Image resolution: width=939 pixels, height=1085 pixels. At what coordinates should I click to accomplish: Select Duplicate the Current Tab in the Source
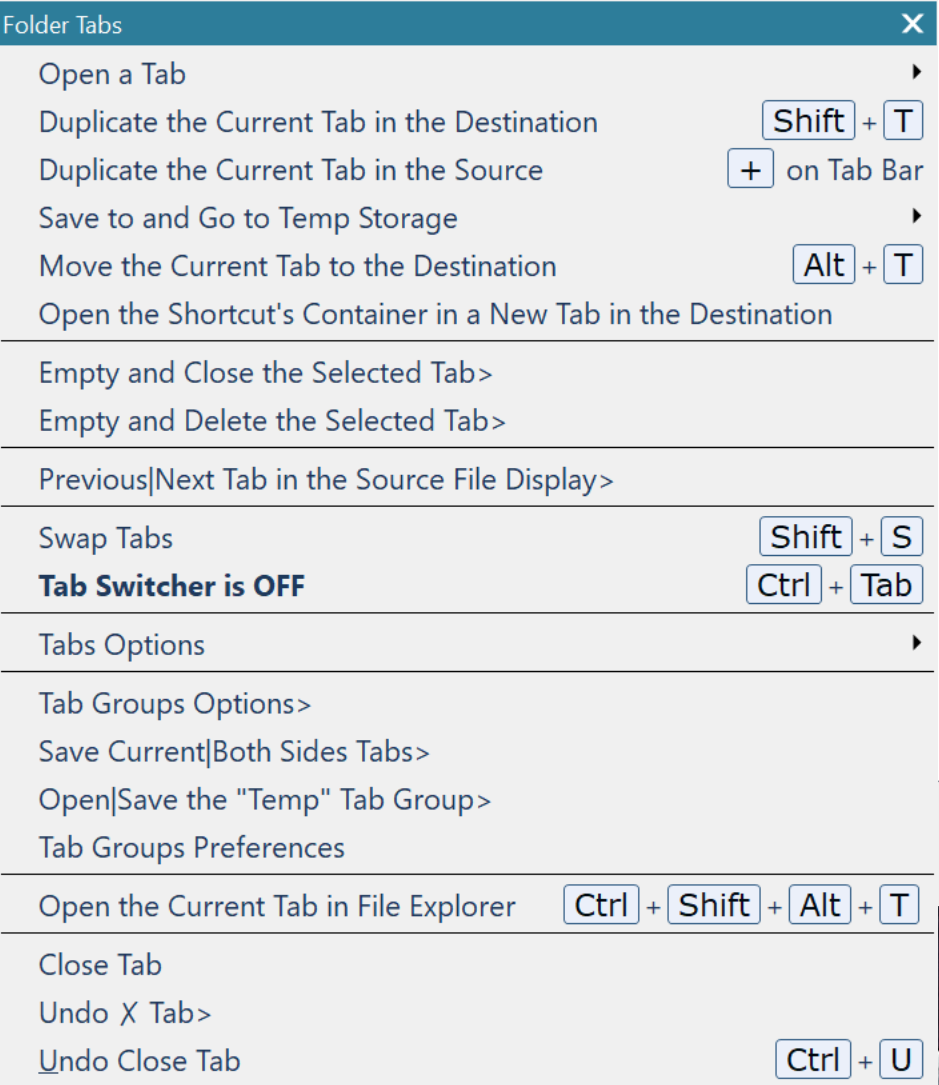pos(468,170)
